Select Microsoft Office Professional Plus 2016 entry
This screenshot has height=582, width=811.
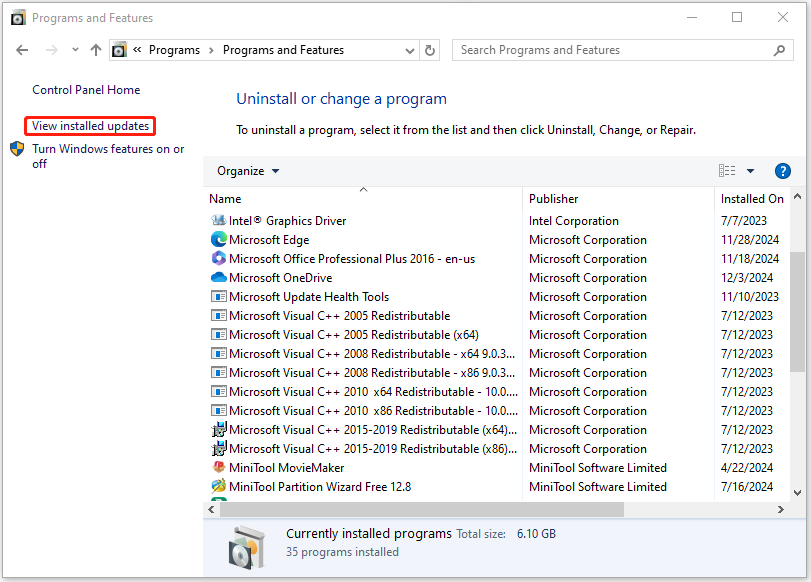352,259
